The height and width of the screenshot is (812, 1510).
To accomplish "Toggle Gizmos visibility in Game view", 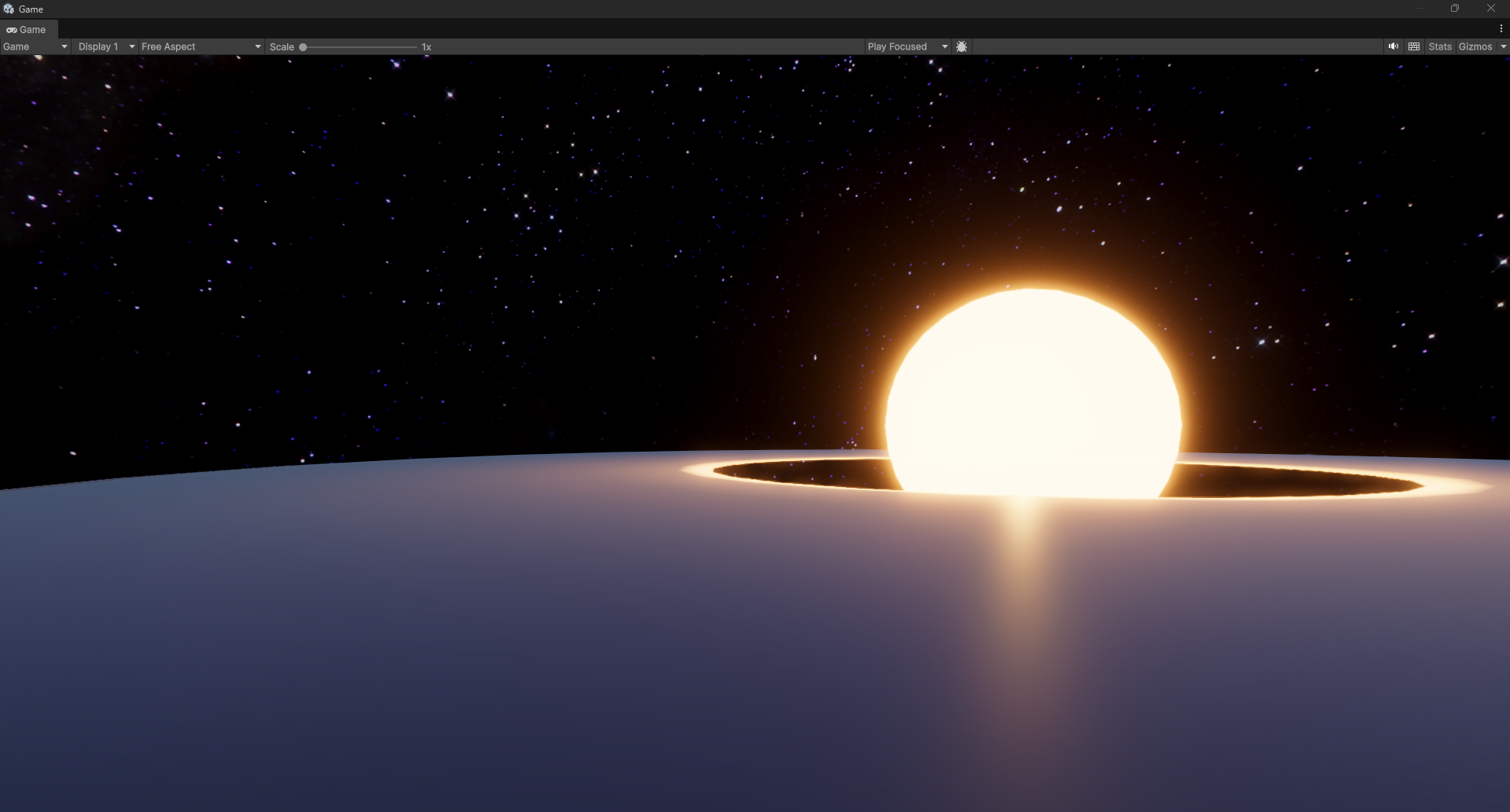I will pos(1475,46).
